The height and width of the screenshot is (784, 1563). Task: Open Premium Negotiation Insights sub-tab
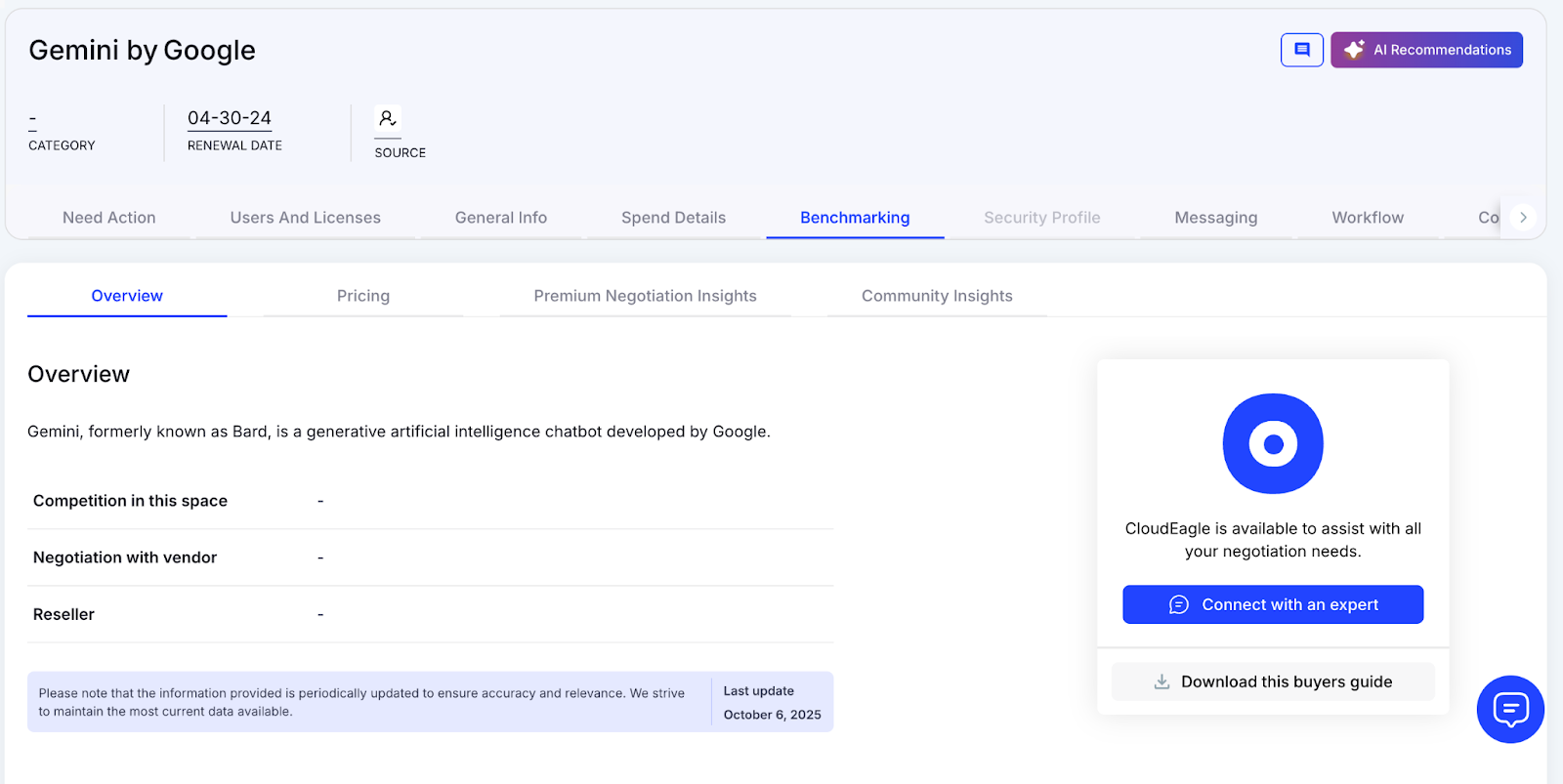(646, 296)
